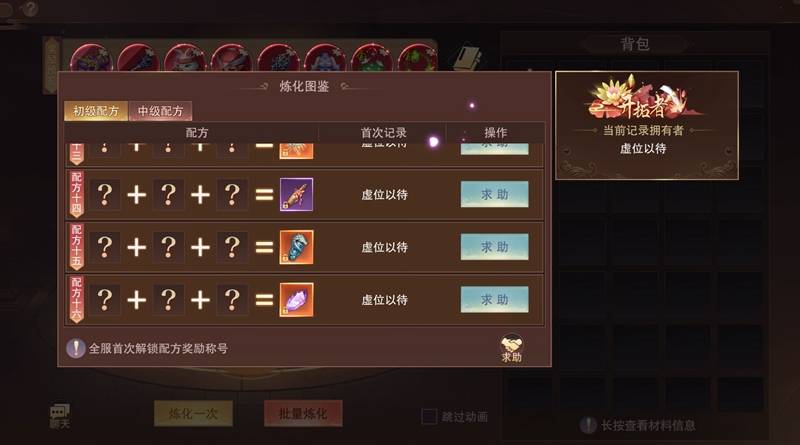This screenshot has width=800, height=445.
Task: Switch to the 初级配方 tab
Action: (x=96, y=111)
